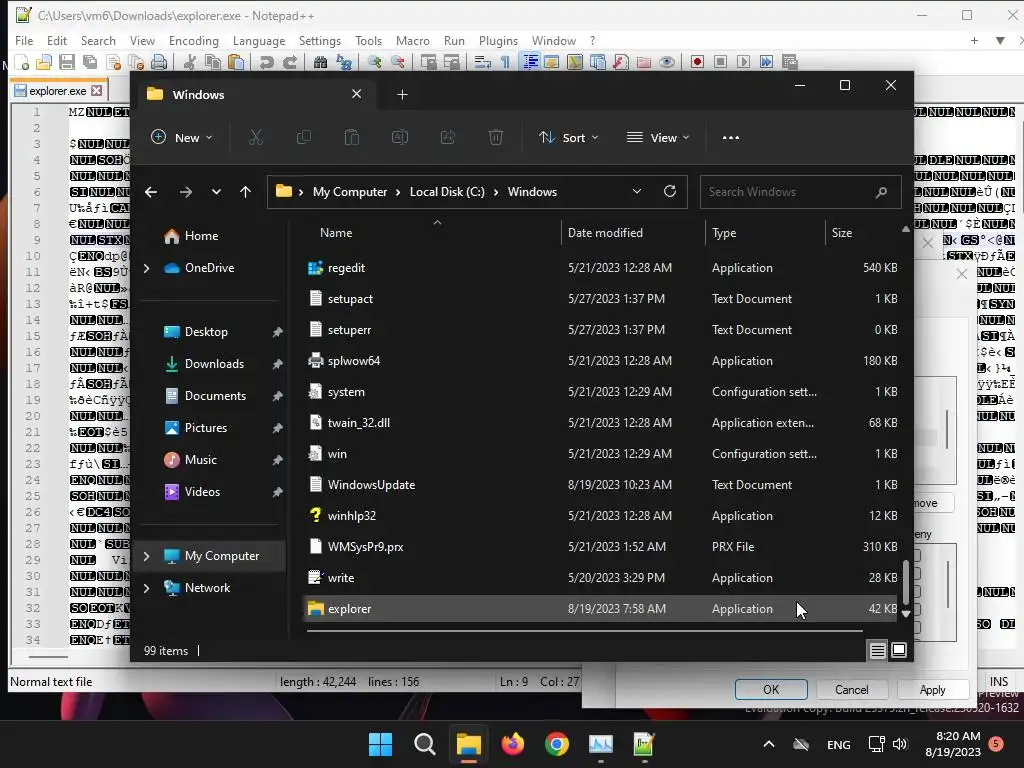Select the Windows tab in File Explorer
The height and width of the screenshot is (768, 1024).
pos(255,95)
